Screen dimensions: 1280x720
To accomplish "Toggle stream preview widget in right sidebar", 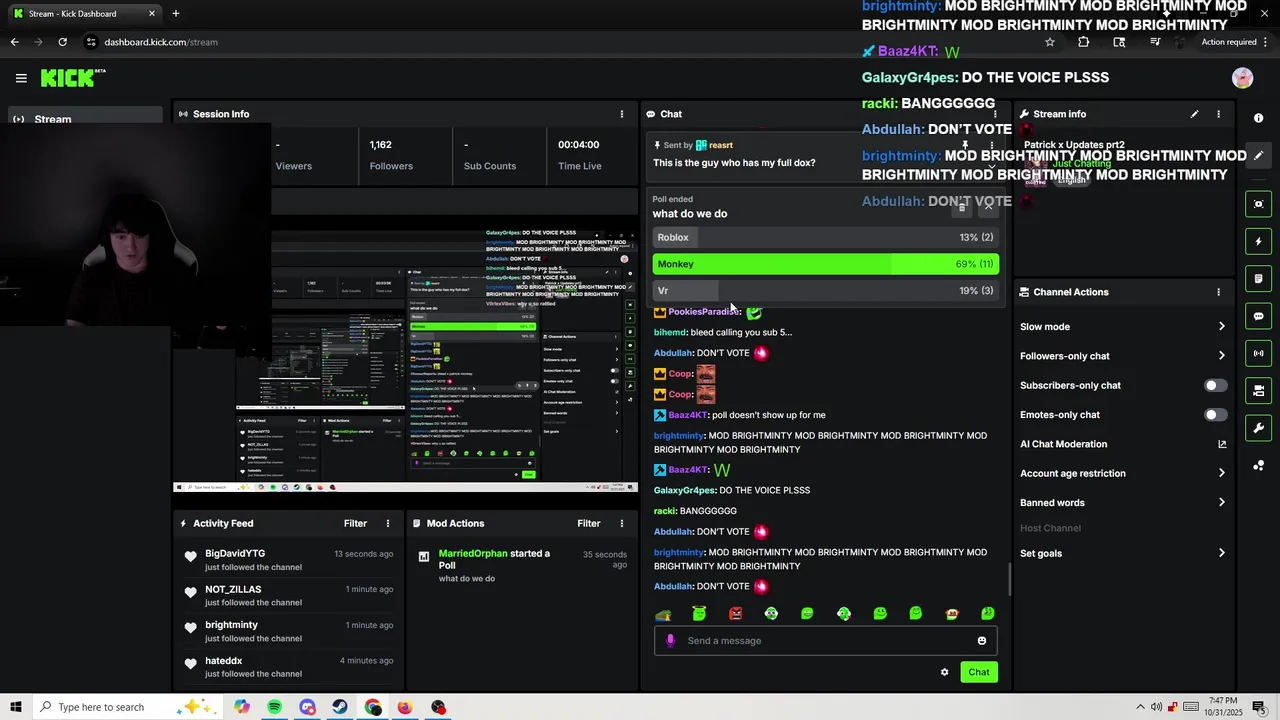I will pos(1258,204).
